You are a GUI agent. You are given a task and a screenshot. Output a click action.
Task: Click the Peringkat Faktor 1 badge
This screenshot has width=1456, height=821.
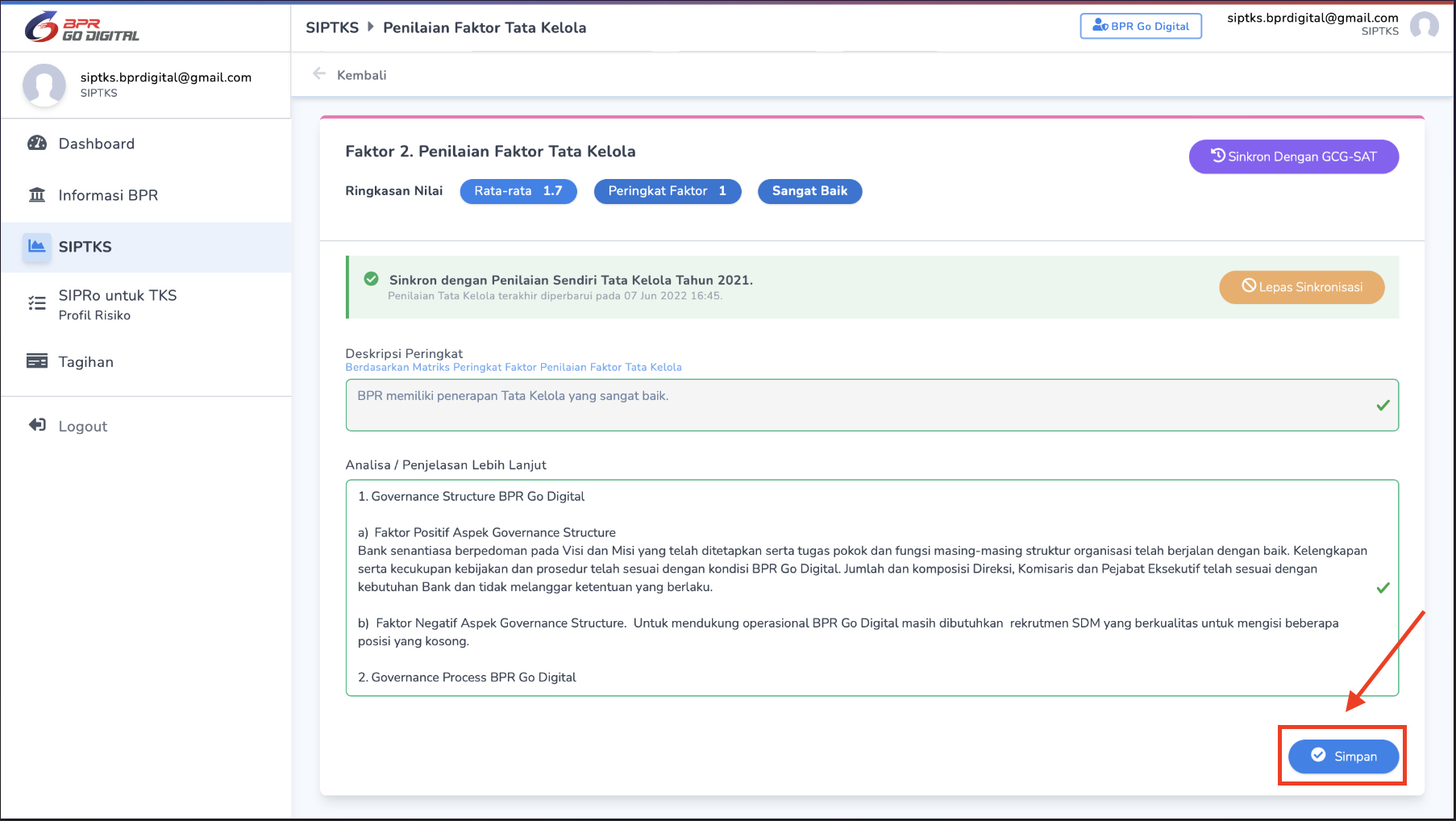[x=668, y=191]
